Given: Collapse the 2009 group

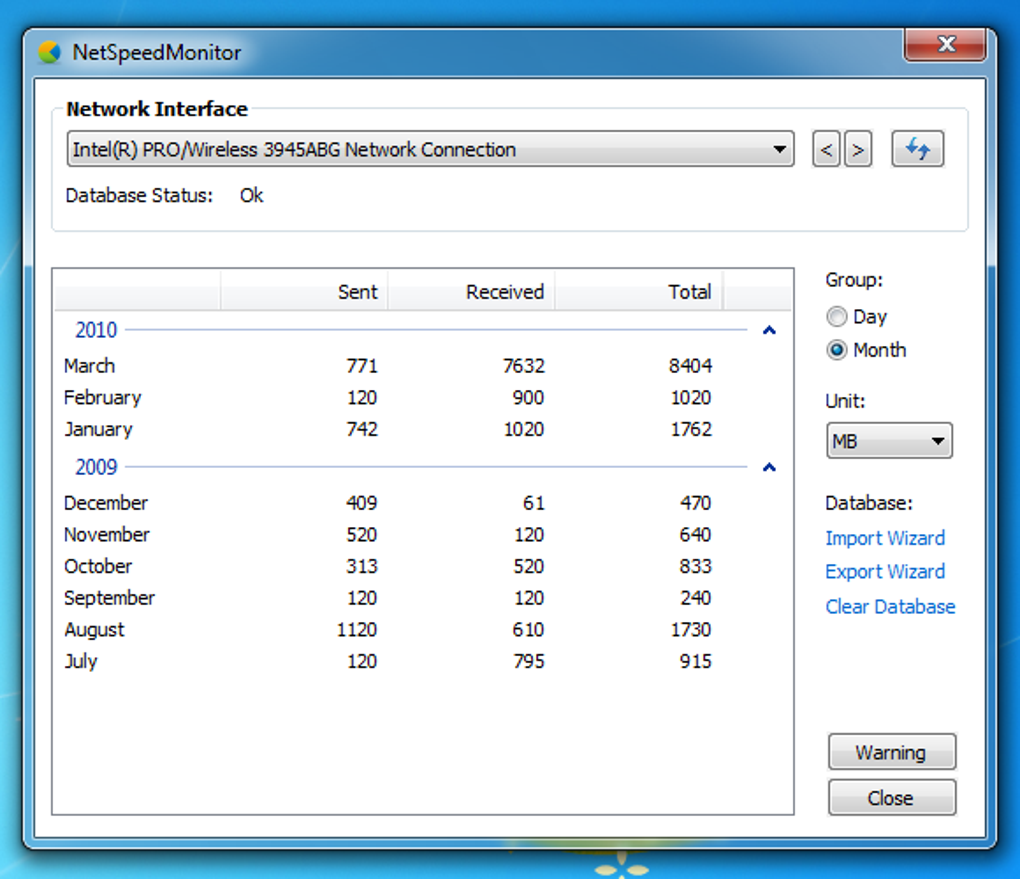Looking at the screenshot, I should (769, 467).
